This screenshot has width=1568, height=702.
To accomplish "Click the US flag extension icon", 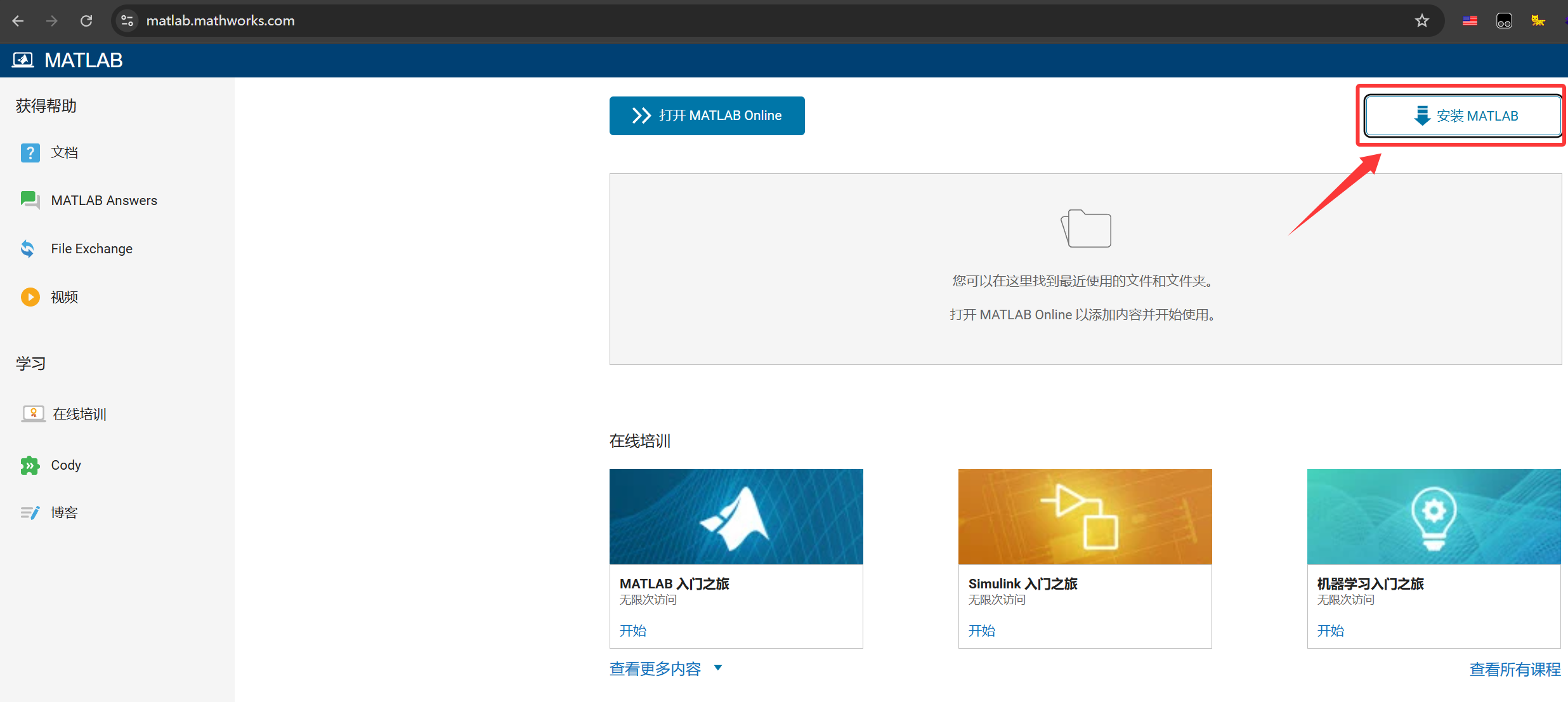I will (1470, 21).
